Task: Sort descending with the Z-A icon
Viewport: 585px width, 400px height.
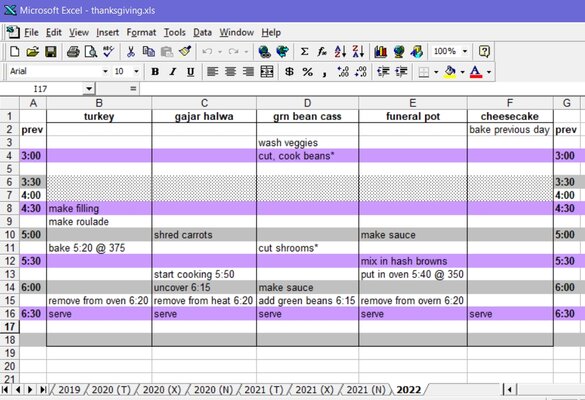Action: click(x=358, y=51)
